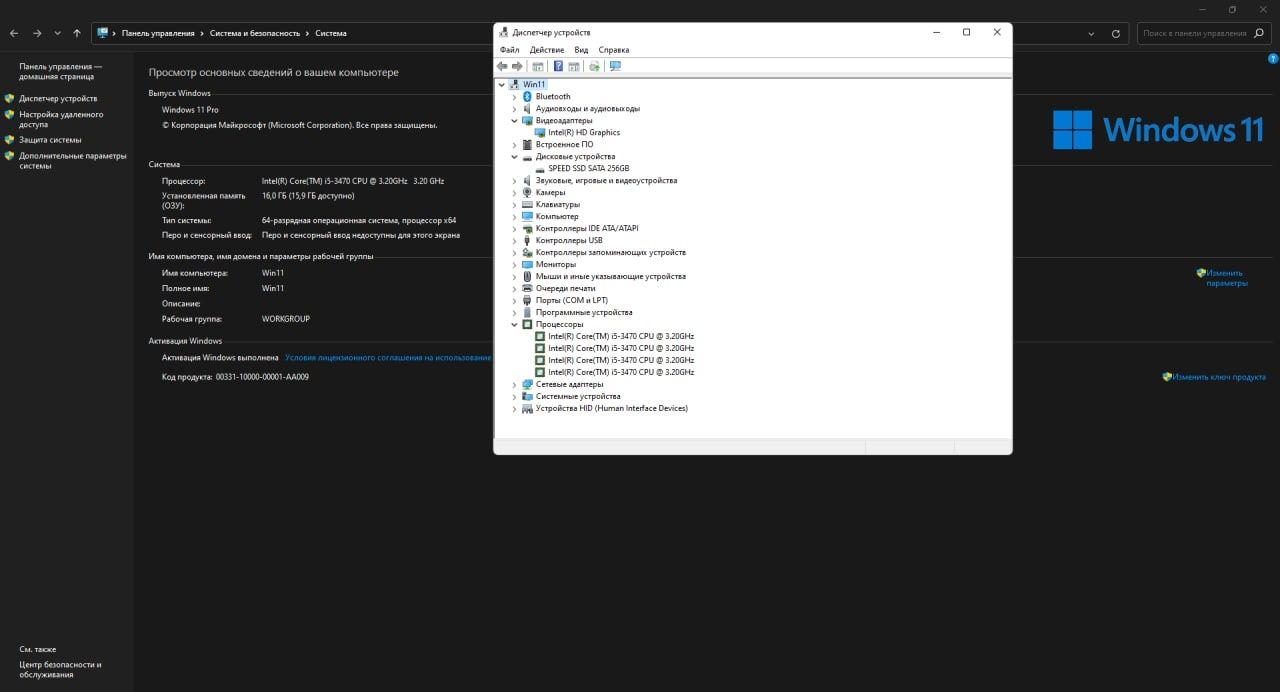
Task: Refresh the Control Panel address bar
Action: [1117, 33]
